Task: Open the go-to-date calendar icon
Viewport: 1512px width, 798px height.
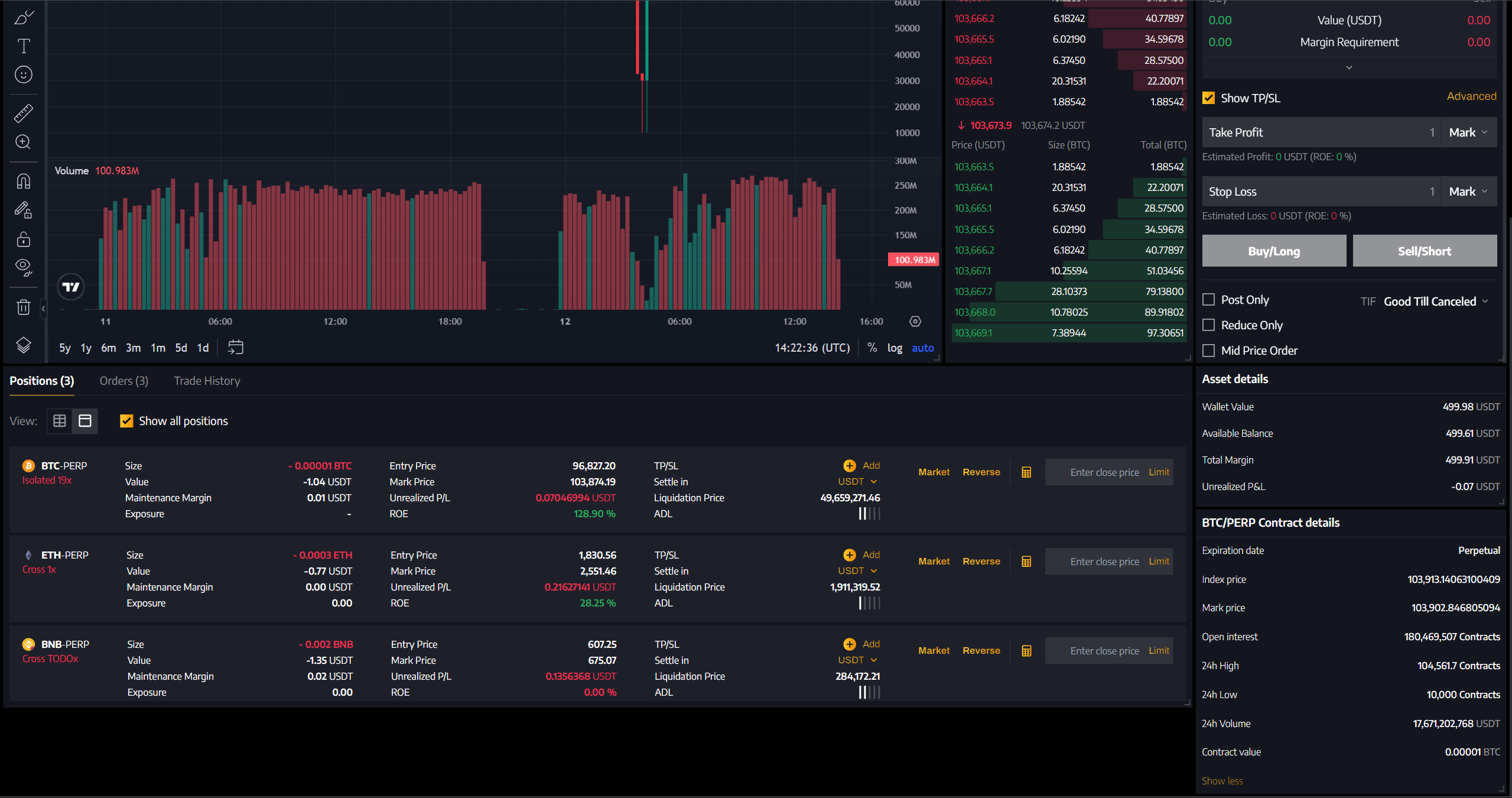Action: [235, 348]
